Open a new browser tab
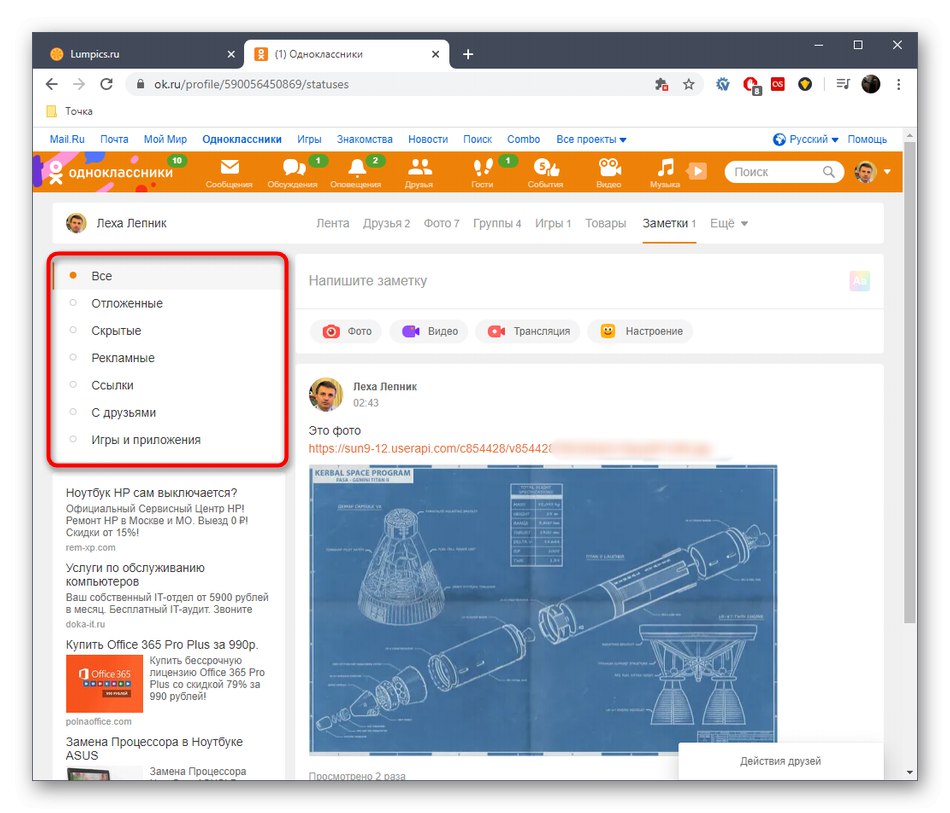The width and height of the screenshot is (950, 813). pyautogui.click(x=468, y=55)
